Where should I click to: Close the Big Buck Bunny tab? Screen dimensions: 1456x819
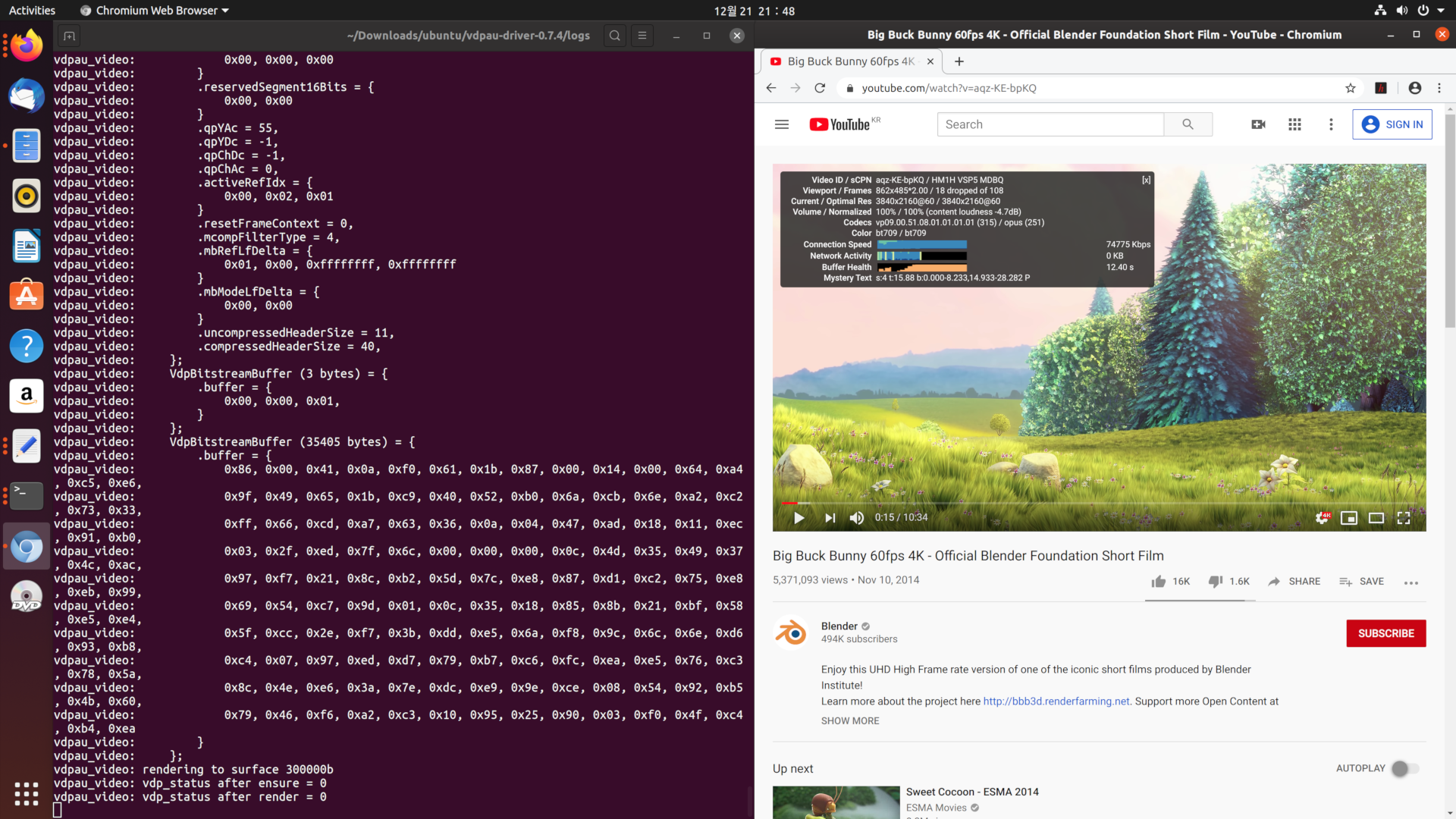[x=930, y=61]
